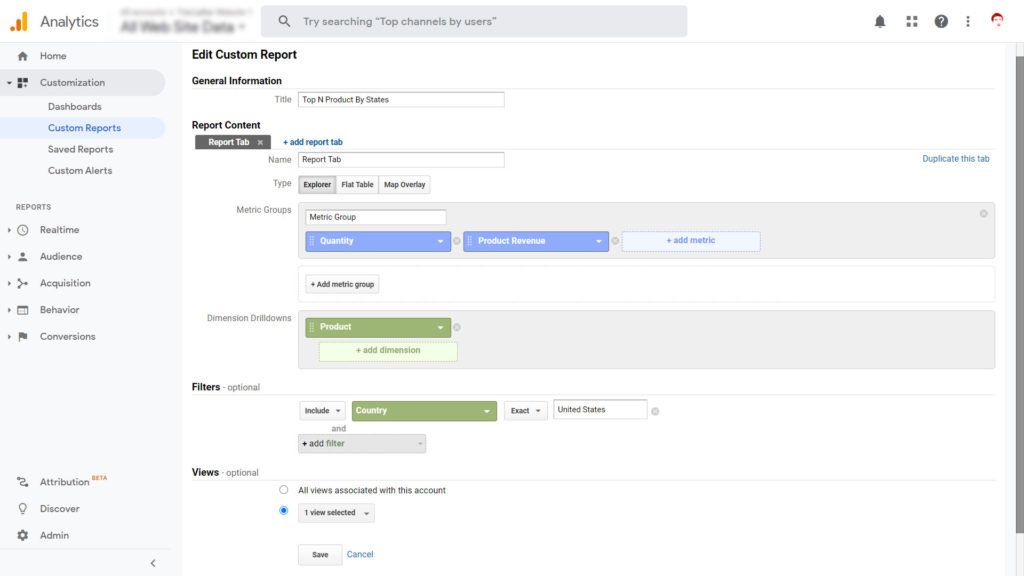Viewport: 1024px width, 576px height.
Task: Click the Audience person icon
Action: coord(23,257)
